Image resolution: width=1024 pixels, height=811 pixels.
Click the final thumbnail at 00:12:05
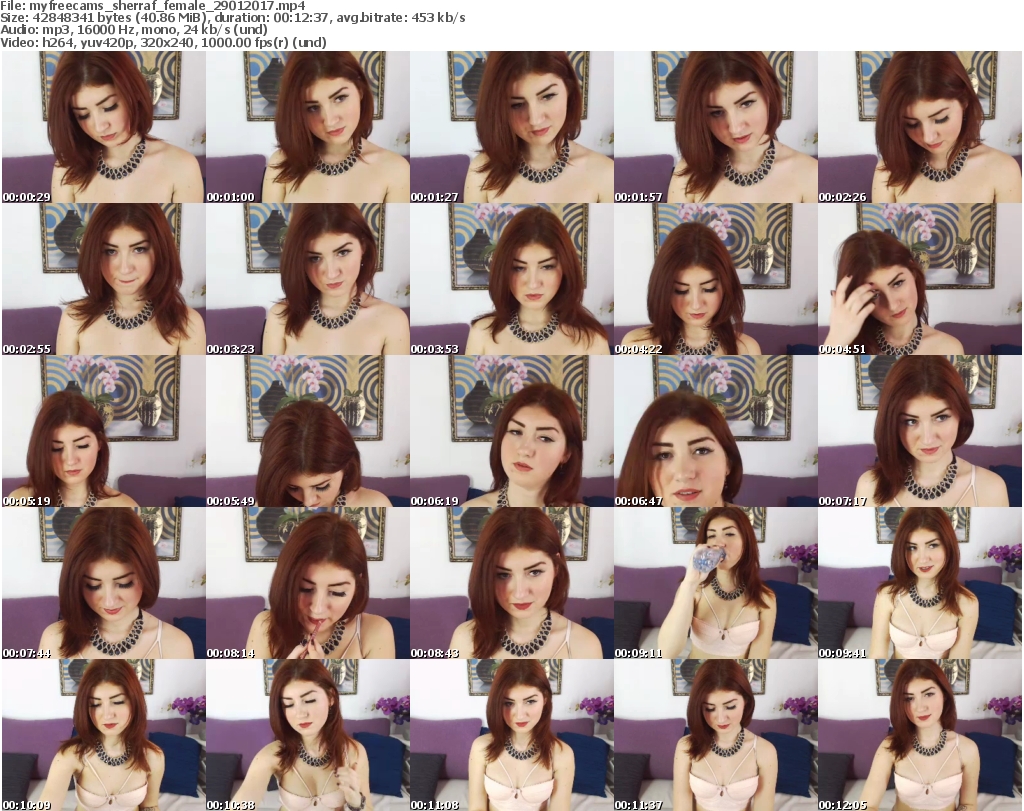click(x=920, y=735)
